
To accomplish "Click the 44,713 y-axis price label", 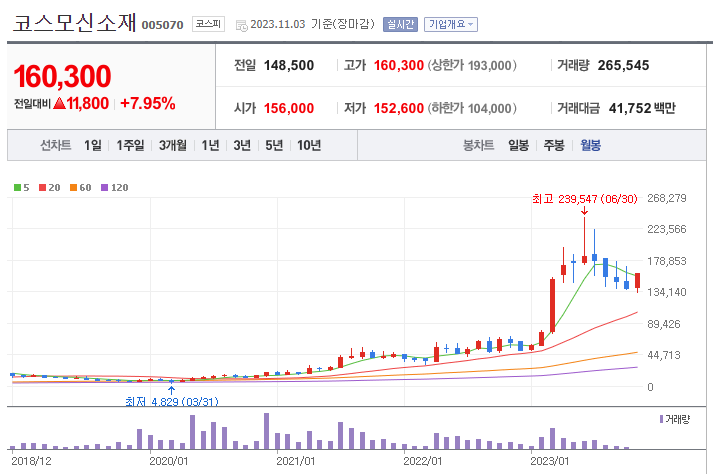I will [664, 355].
